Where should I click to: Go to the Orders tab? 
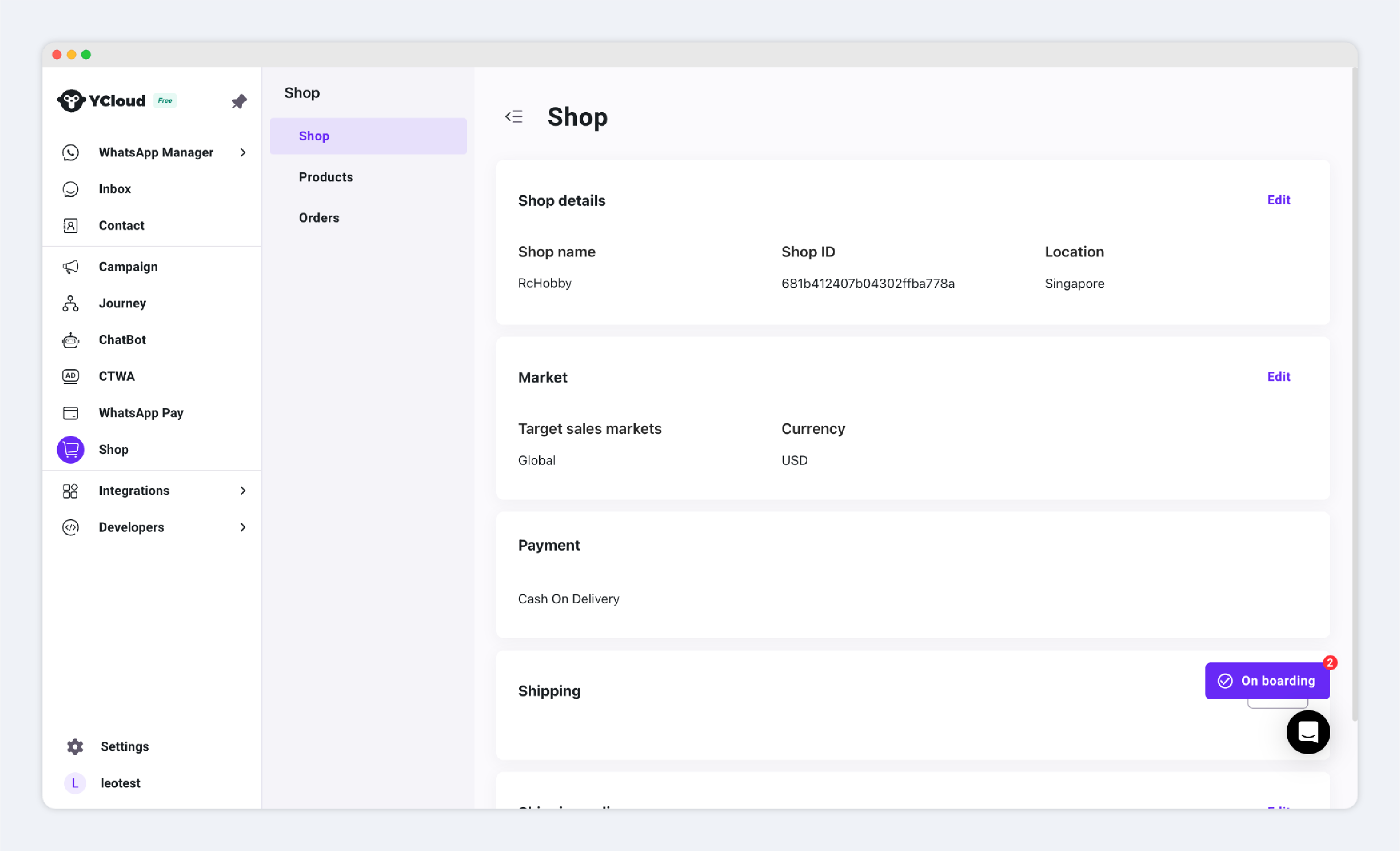click(319, 218)
